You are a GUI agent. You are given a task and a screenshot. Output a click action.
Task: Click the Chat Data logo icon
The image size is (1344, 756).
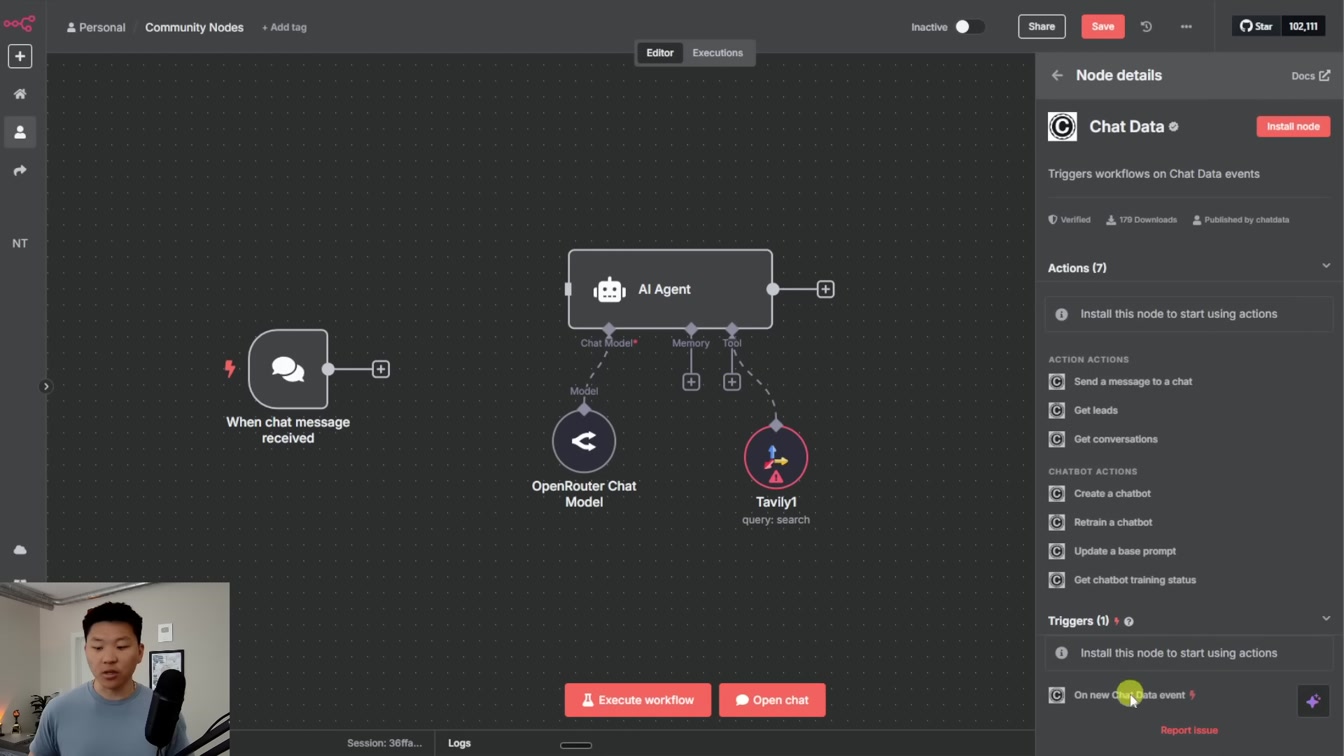tap(1062, 127)
